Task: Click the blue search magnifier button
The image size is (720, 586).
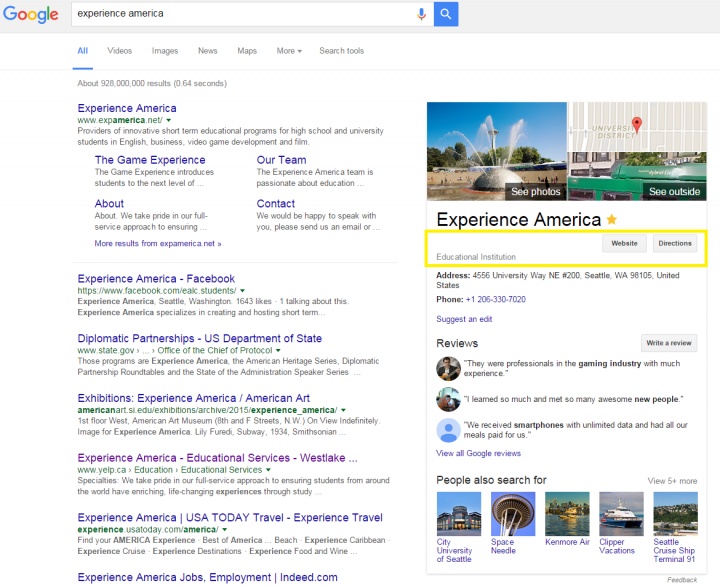Action: (445, 14)
